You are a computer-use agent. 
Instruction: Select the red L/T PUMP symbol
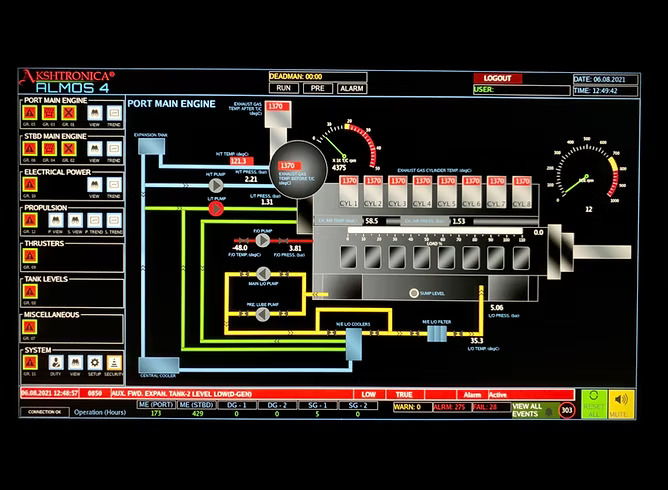(216, 209)
